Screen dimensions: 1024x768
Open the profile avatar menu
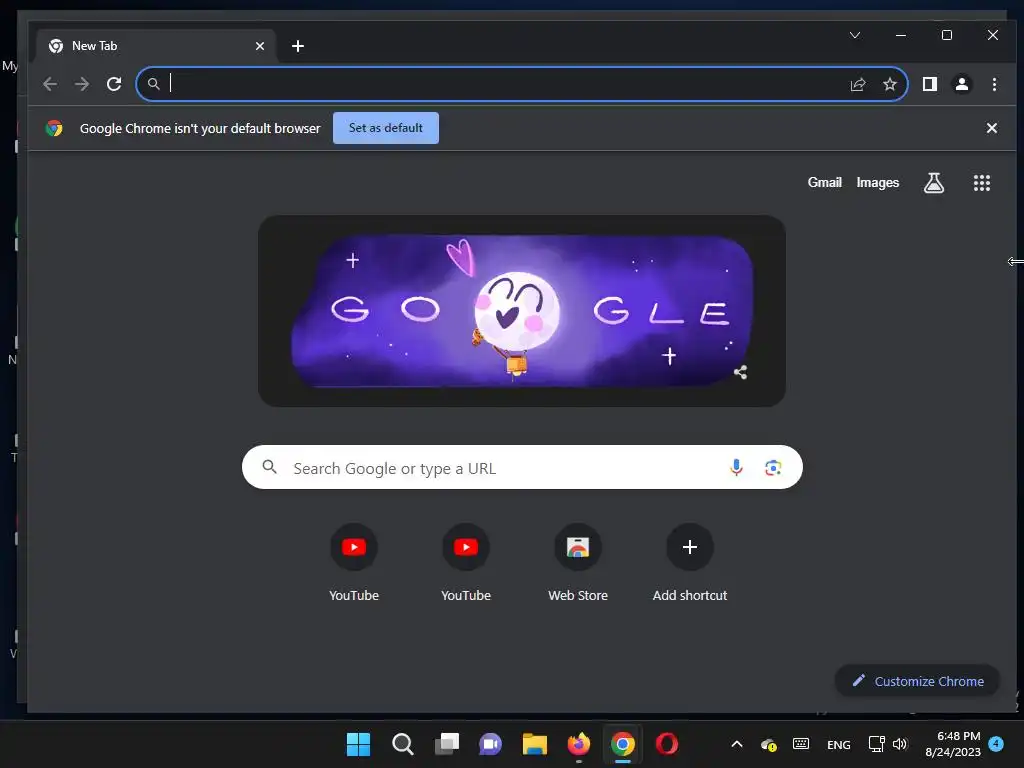coord(961,84)
